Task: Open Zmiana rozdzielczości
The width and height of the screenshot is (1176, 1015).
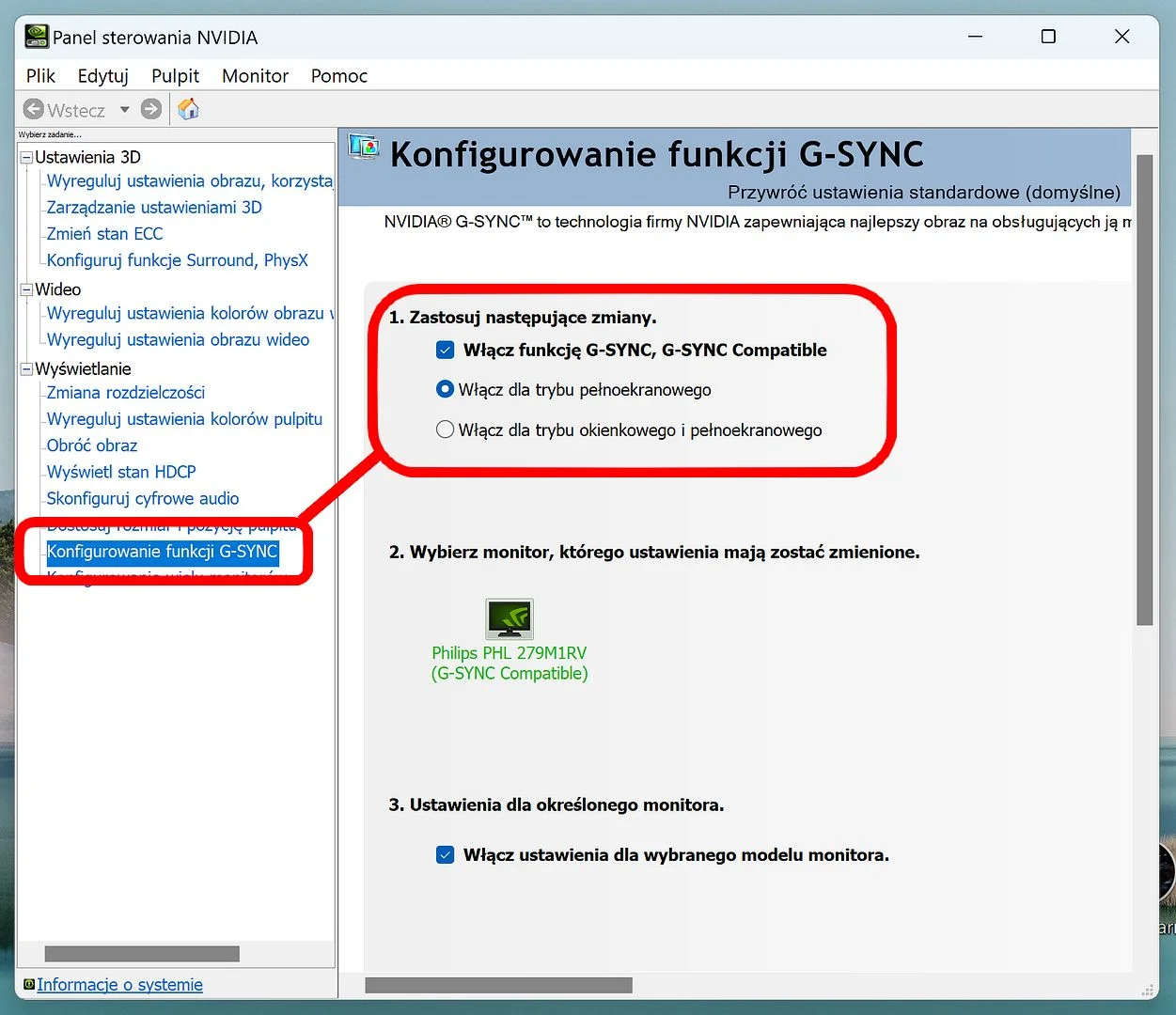Action: (126, 392)
